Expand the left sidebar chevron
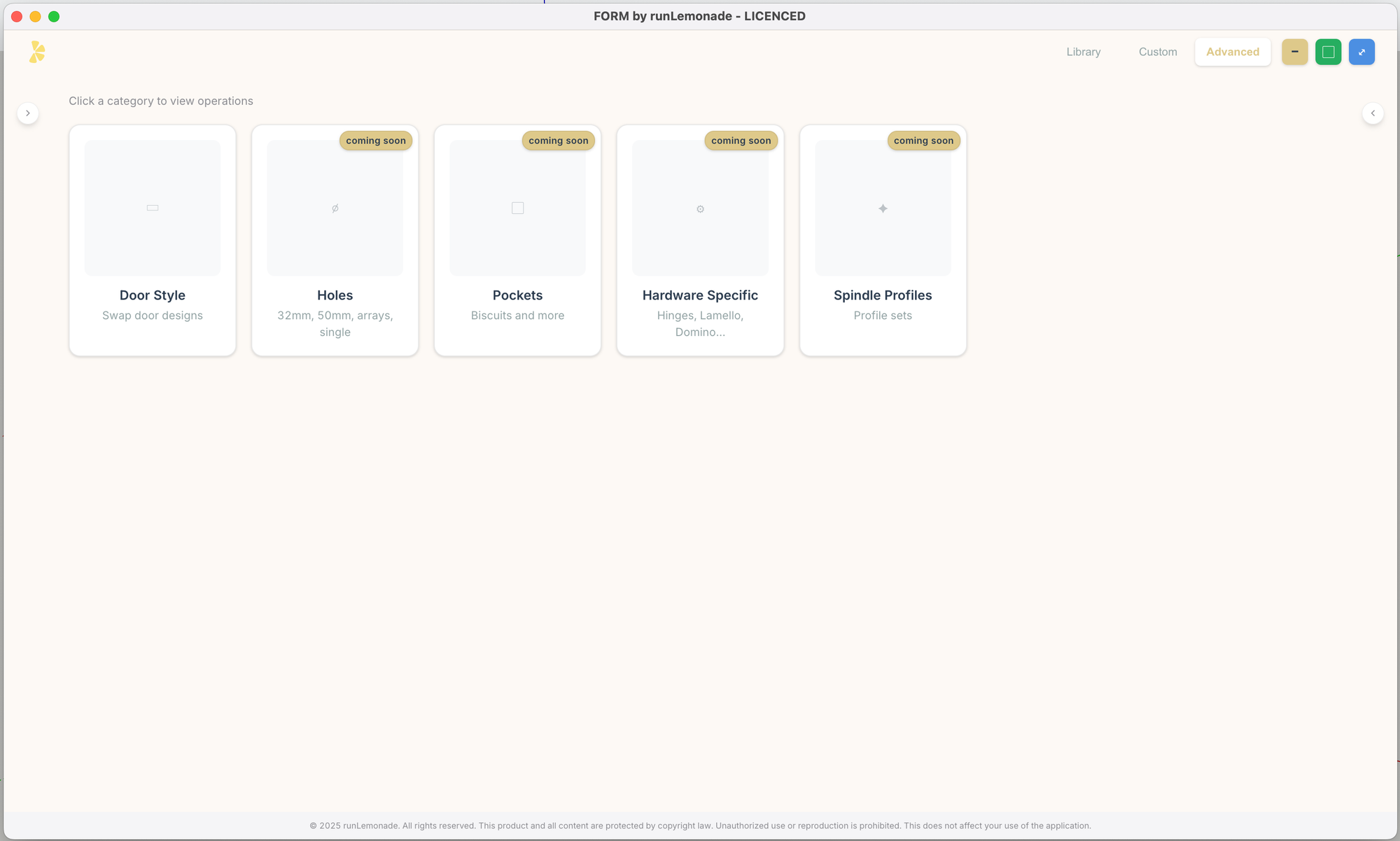Viewport: 1400px width, 841px height. (28, 113)
